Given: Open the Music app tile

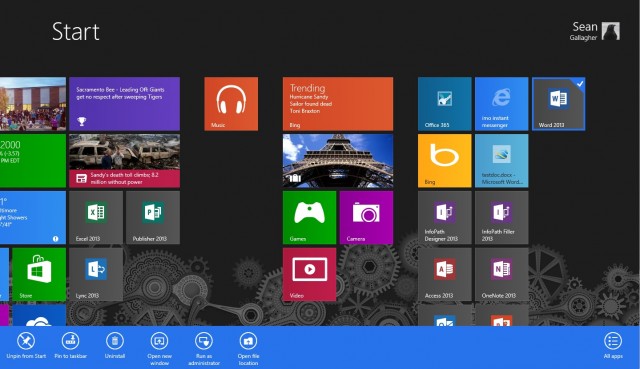Looking at the screenshot, I should pos(231,104).
